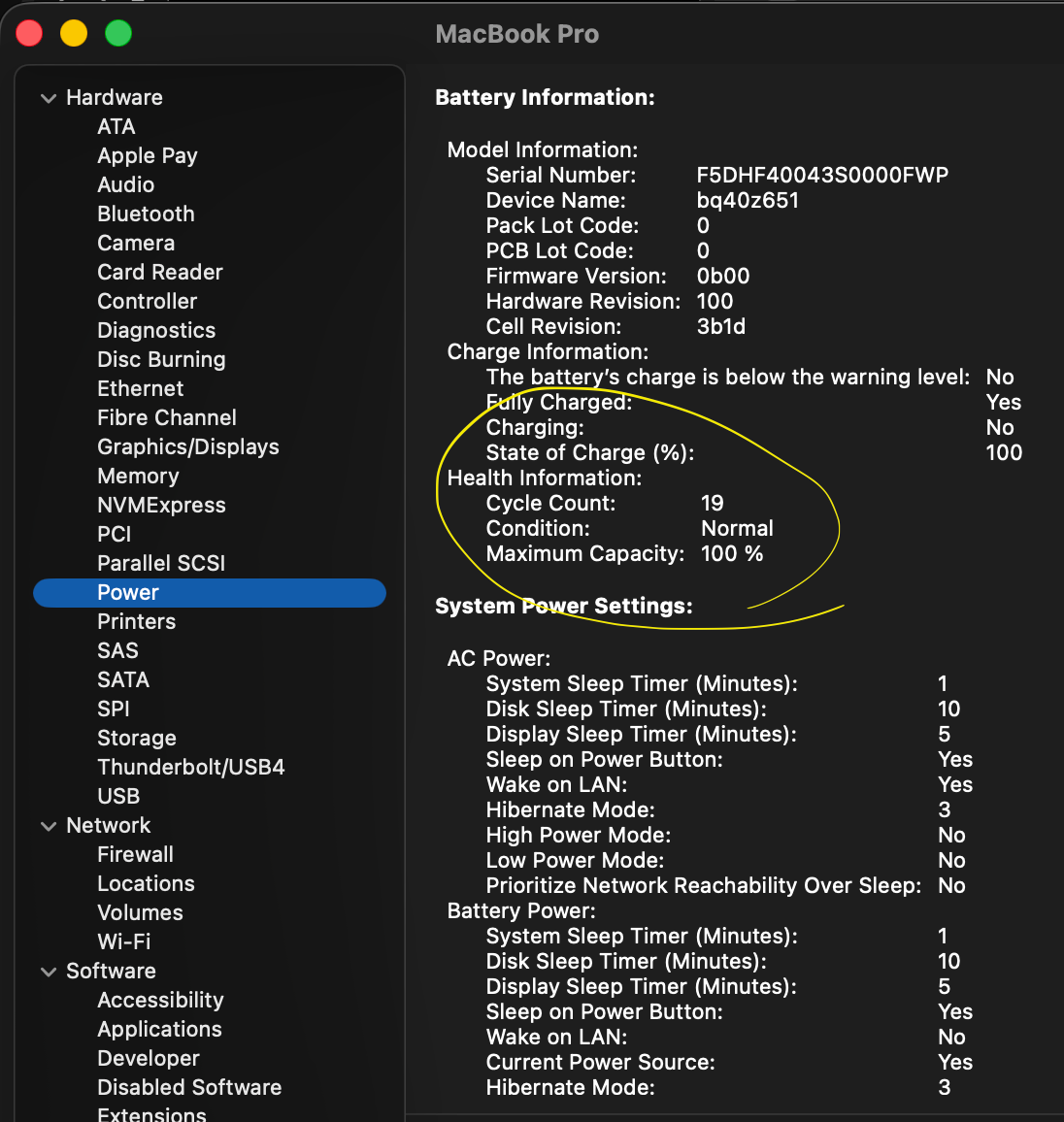Open the Storage hardware entry
Screen dimensions: 1064x1122
tap(137, 738)
